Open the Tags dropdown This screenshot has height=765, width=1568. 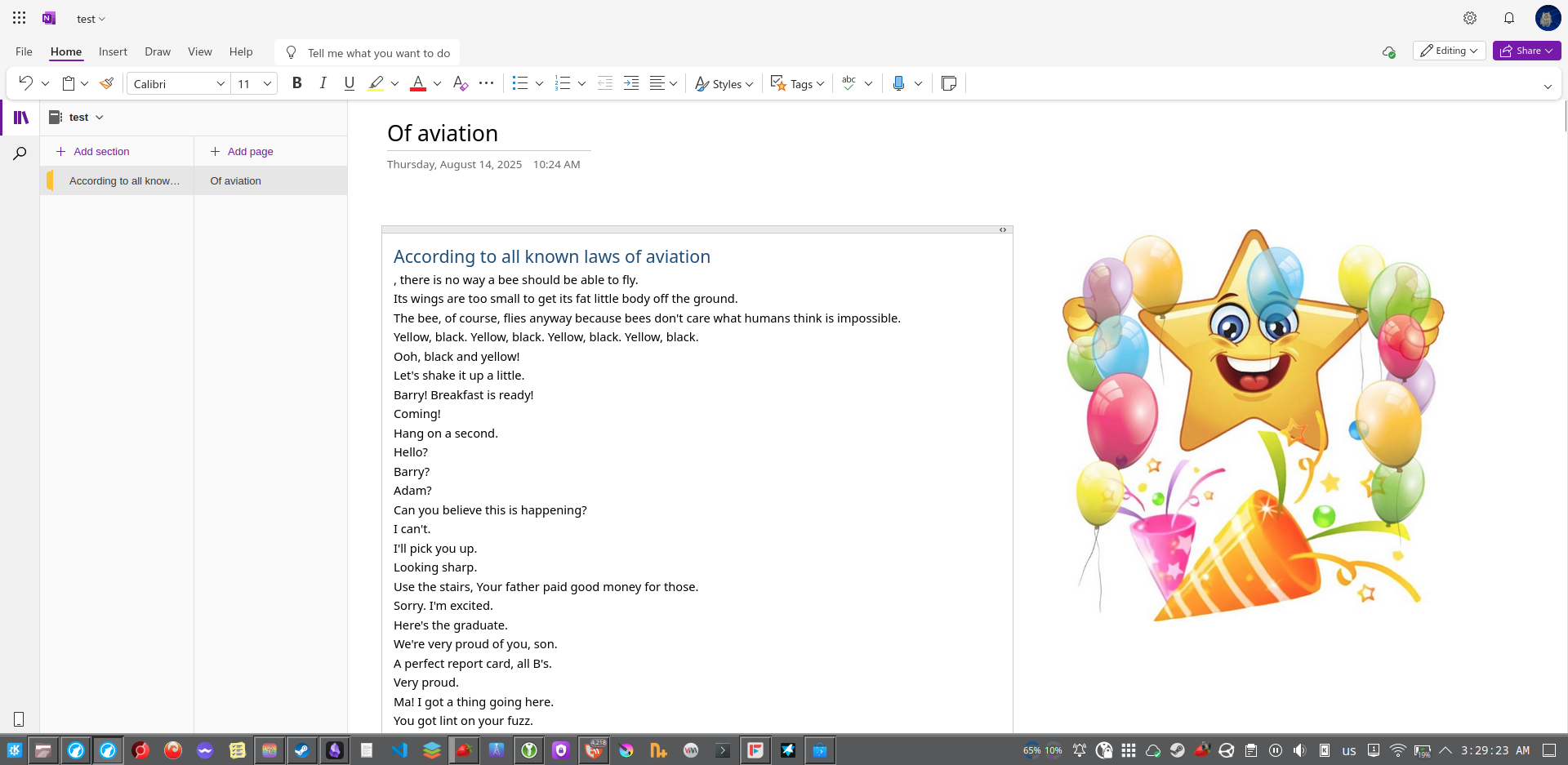pos(797,83)
